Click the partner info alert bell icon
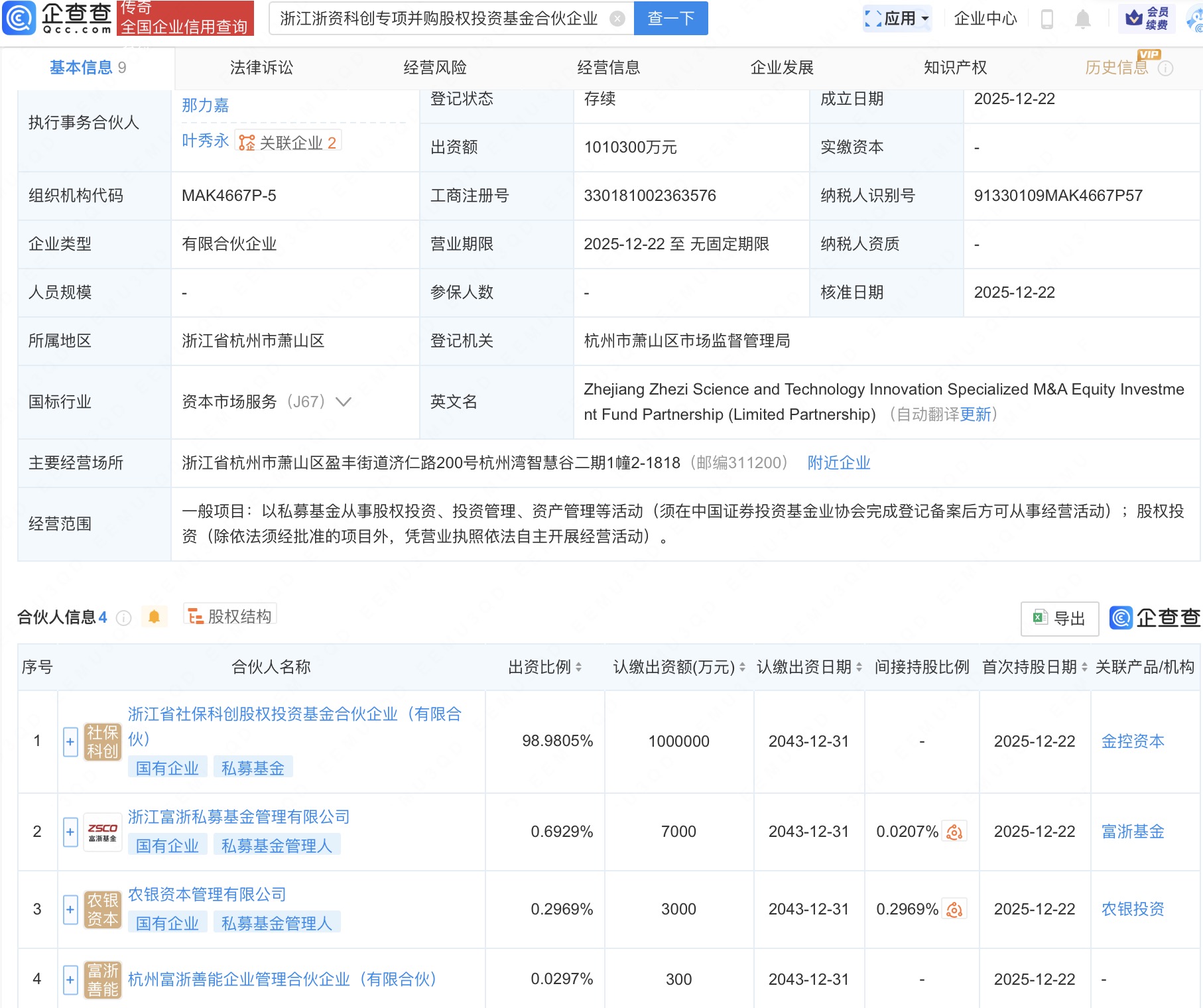Screen dimensions: 1203x1008 pos(154,617)
